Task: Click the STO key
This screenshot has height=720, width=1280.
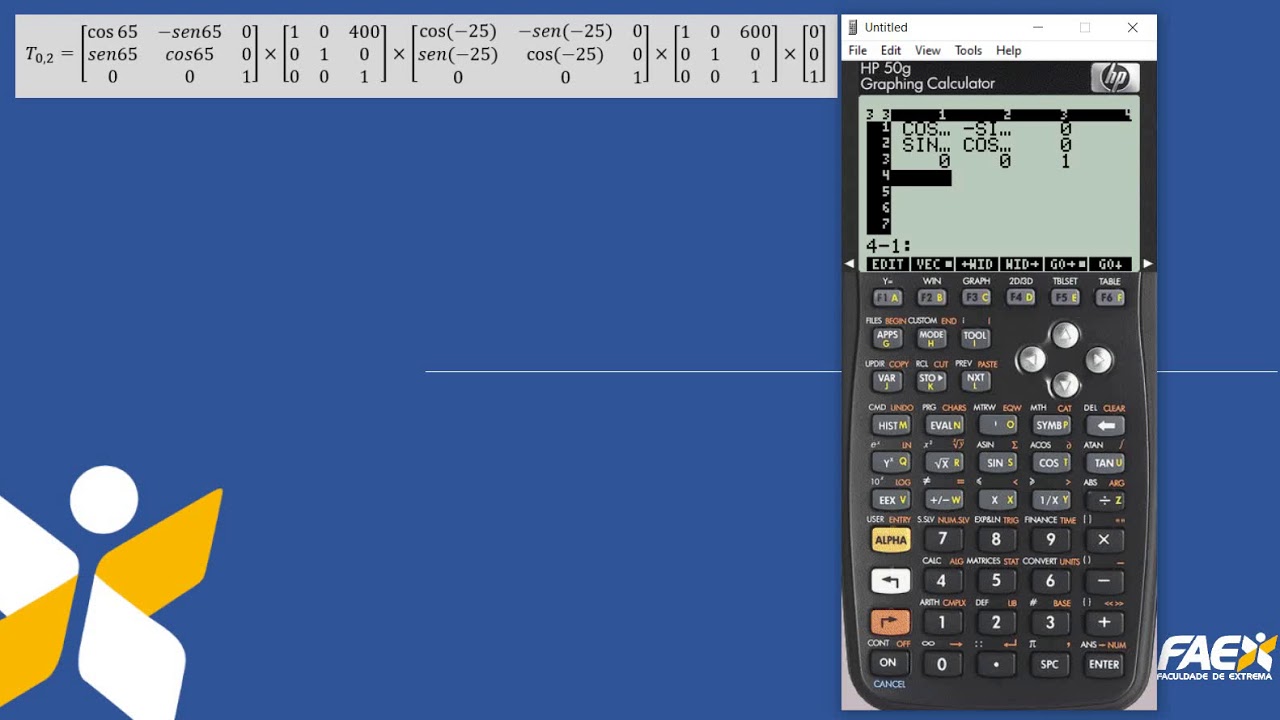Action: [x=932, y=381]
